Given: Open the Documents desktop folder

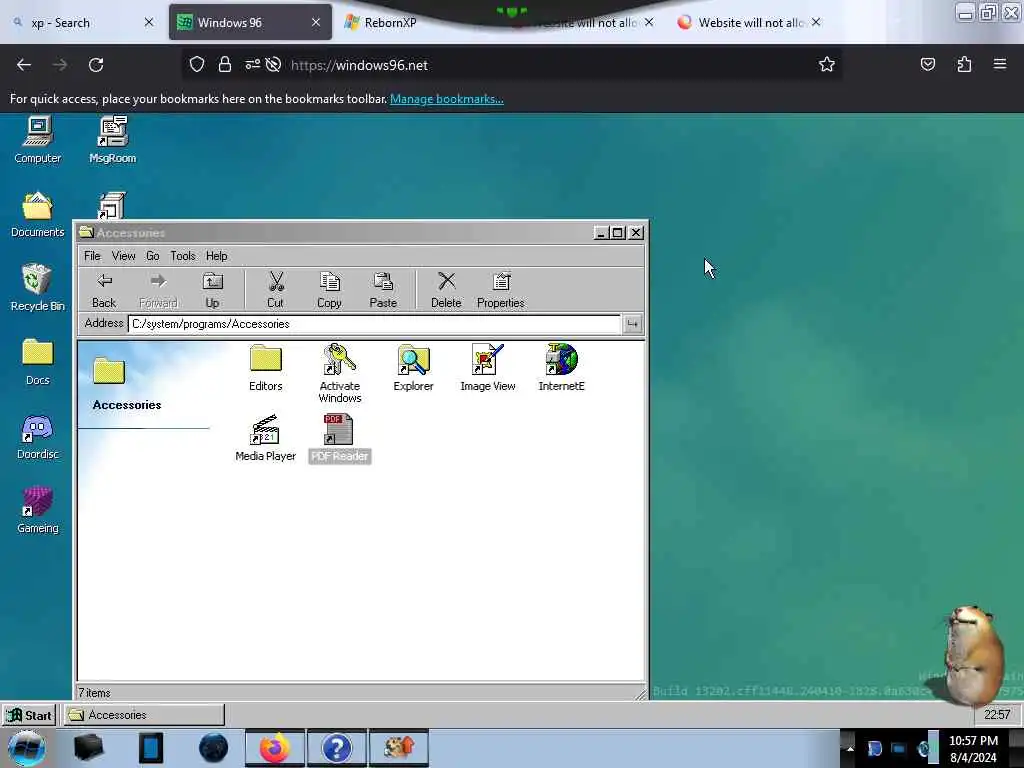Looking at the screenshot, I should point(37,214).
